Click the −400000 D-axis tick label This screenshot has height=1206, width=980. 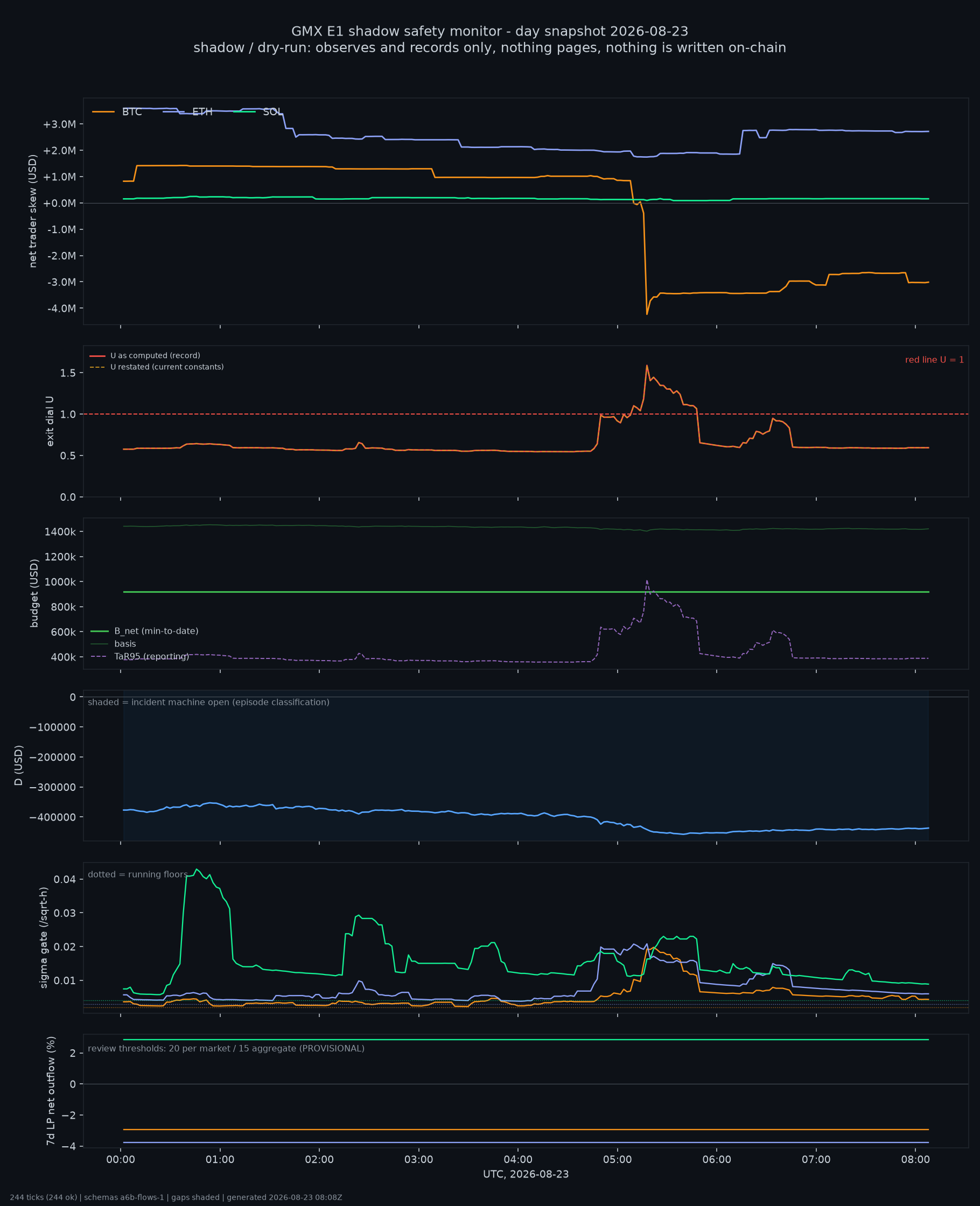pos(53,818)
